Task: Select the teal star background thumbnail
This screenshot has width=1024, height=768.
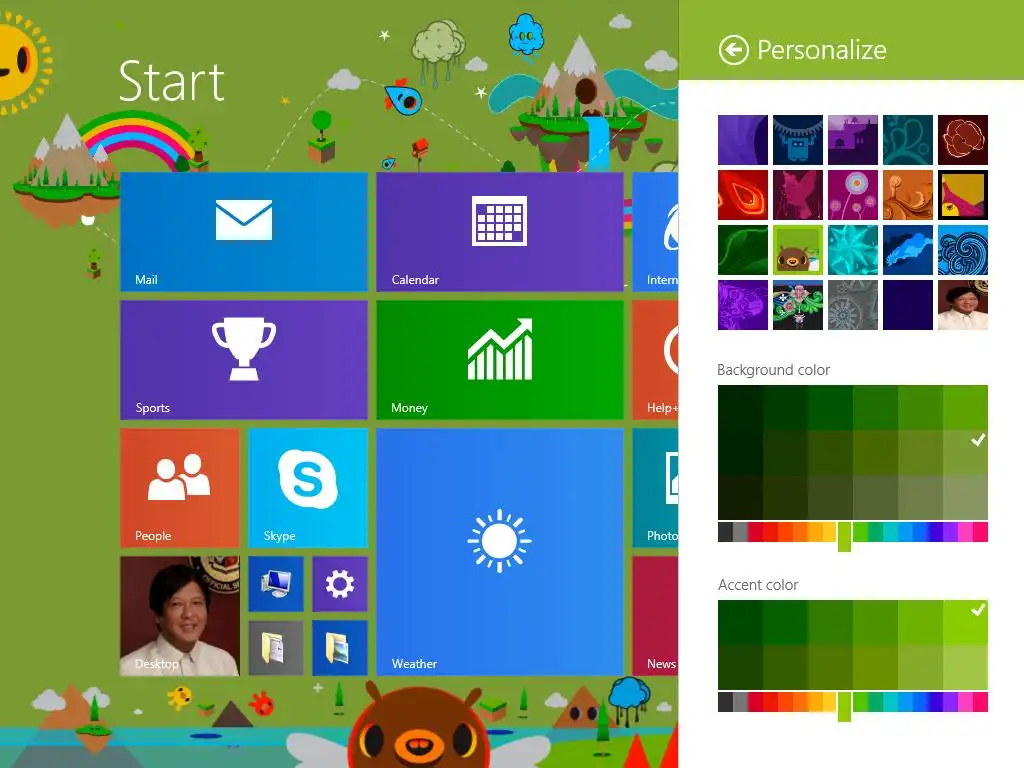Action: (x=853, y=250)
